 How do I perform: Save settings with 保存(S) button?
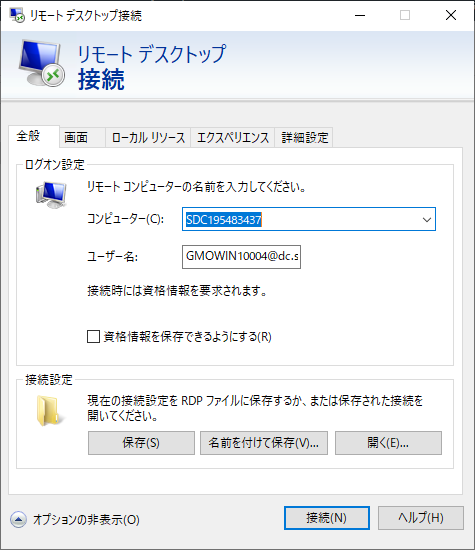tap(141, 443)
